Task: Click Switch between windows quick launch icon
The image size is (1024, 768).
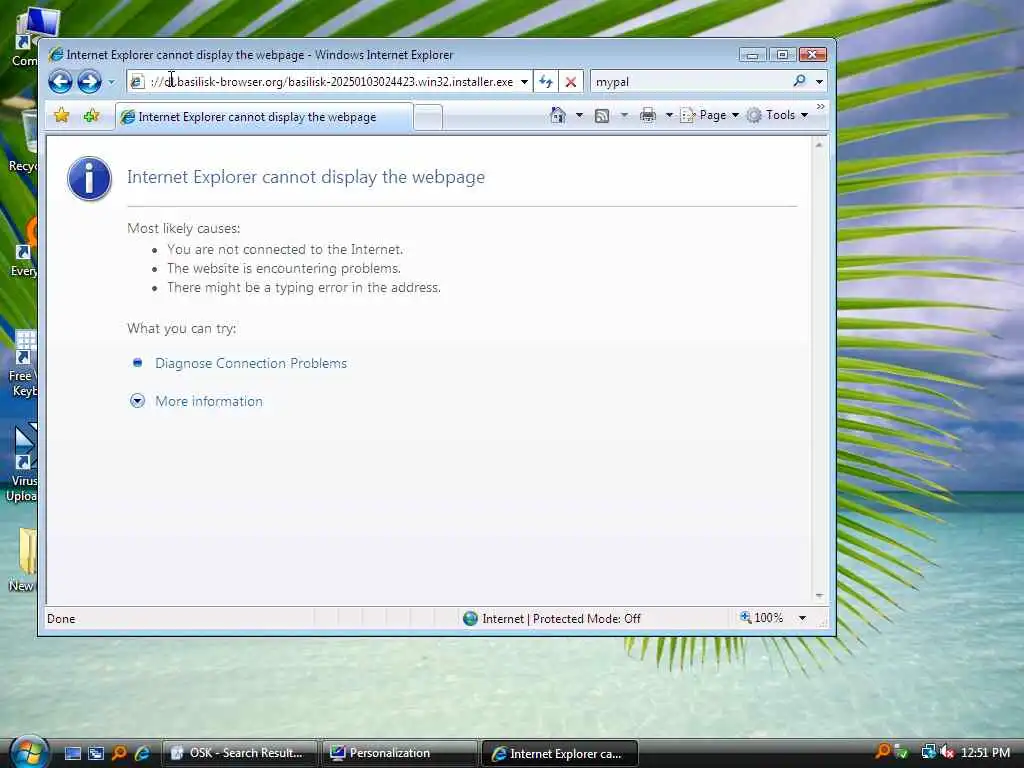Action: click(x=96, y=754)
